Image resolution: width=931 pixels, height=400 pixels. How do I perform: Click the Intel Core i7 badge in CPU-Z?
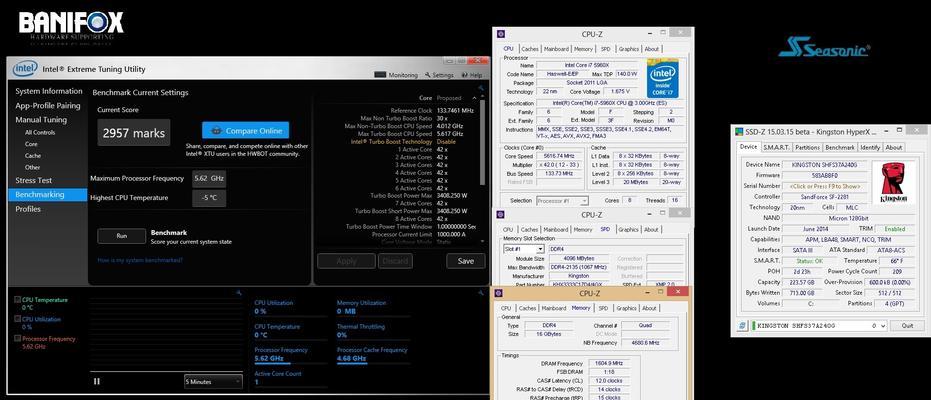pyautogui.click(x=663, y=78)
